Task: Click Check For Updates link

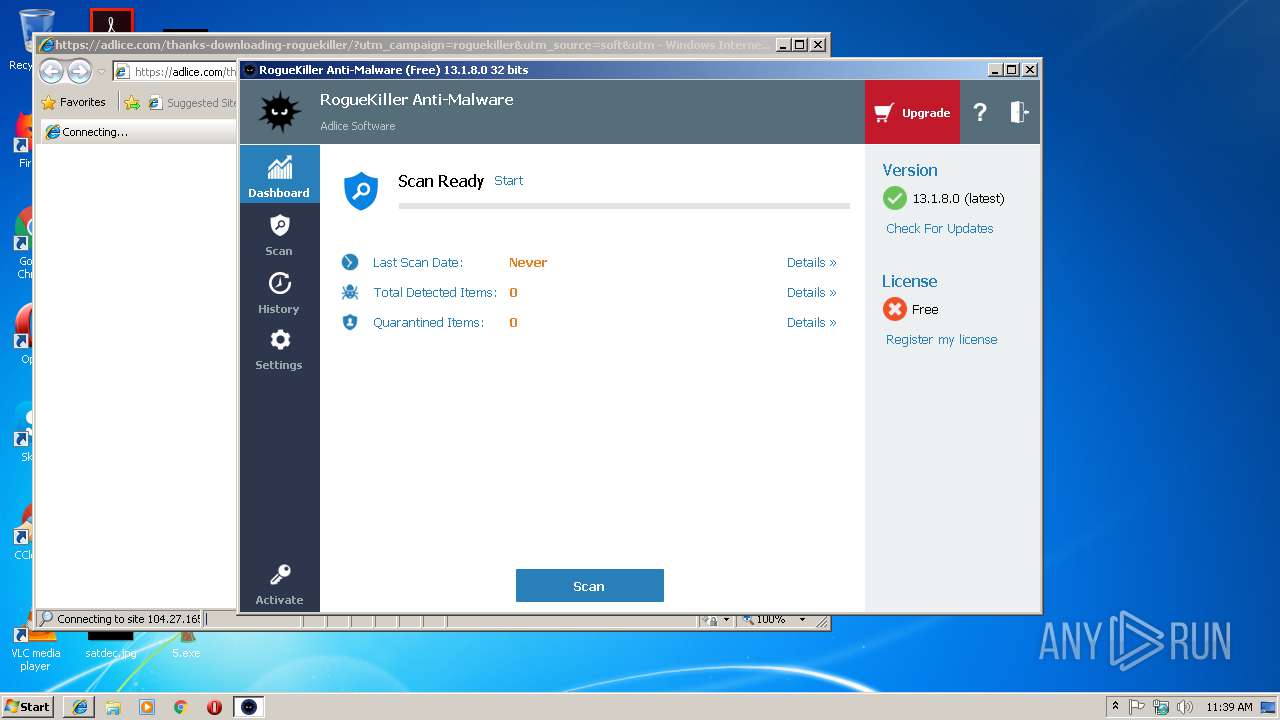Action: tap(939, 229)
